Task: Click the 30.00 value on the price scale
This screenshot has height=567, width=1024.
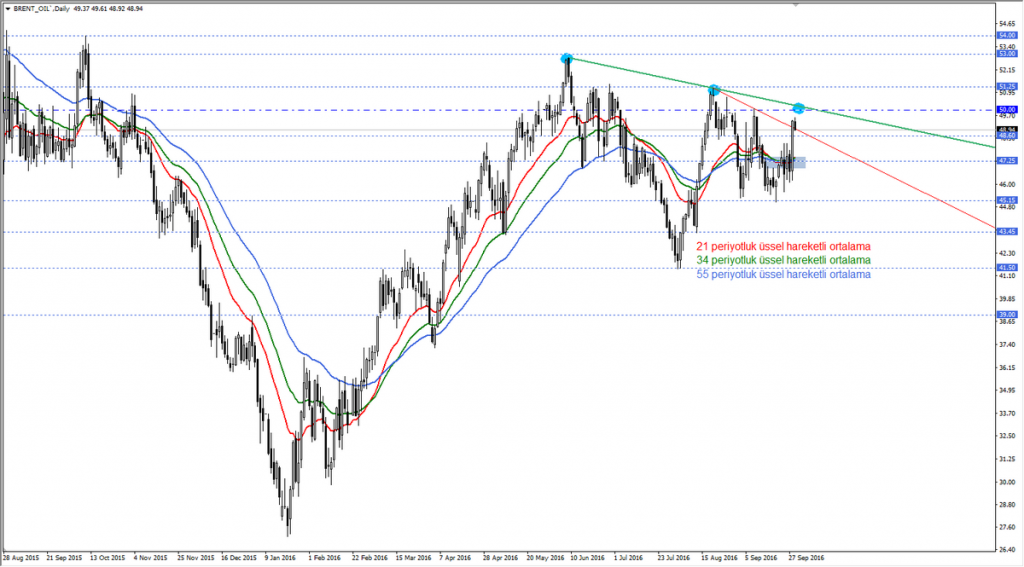Action: pyautogui.click(x=1007, y=482)
